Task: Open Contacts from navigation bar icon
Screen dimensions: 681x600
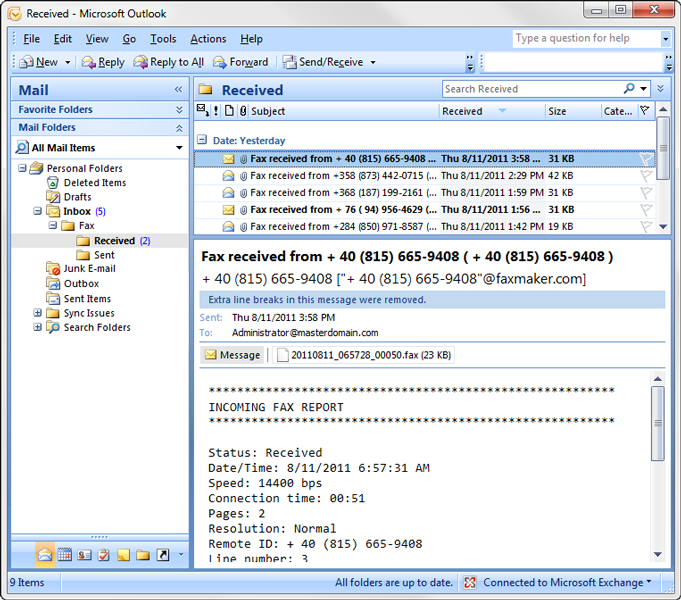Action: click(x=84, y=555)
